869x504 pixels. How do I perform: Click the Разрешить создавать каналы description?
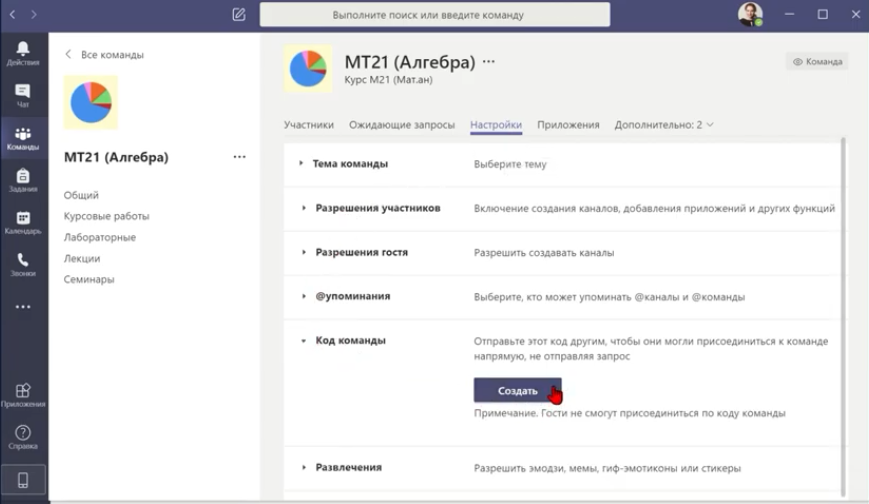point(544,253)
